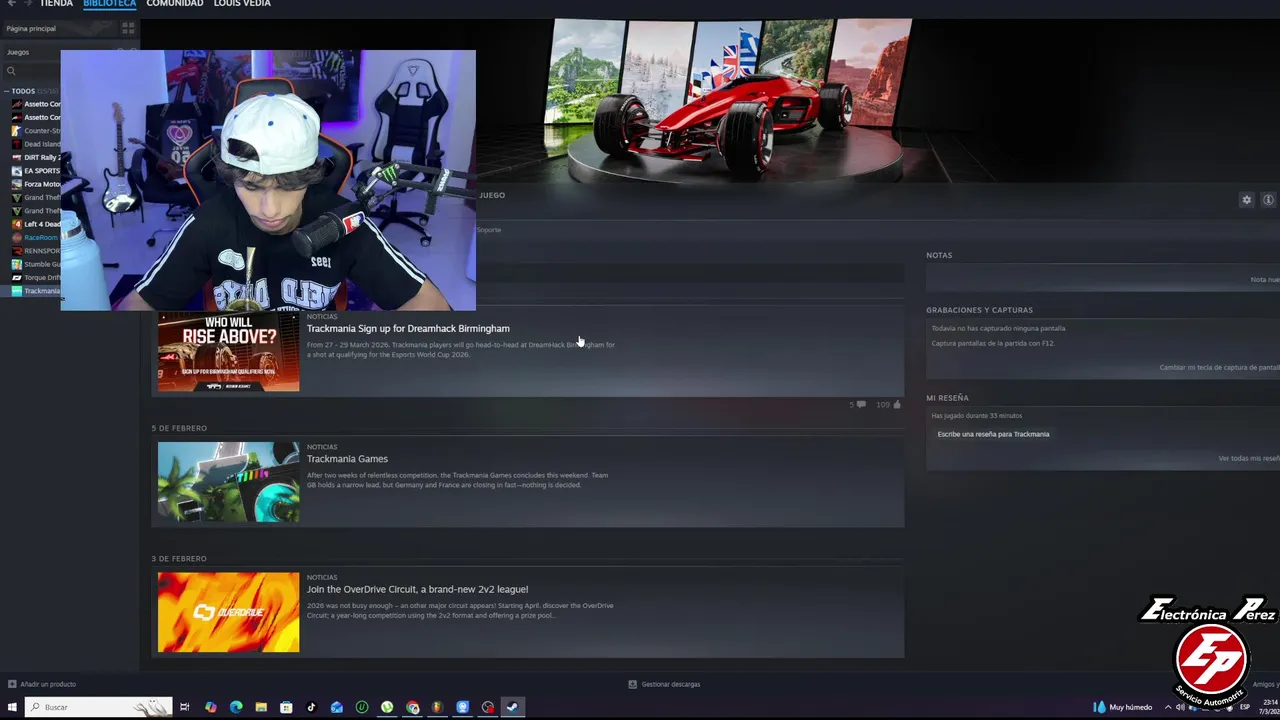This screenshot has height=720, width=1280.
Task: Click 'Has jugado durante 33 minutos' text
Action: [x=976, y=415]
